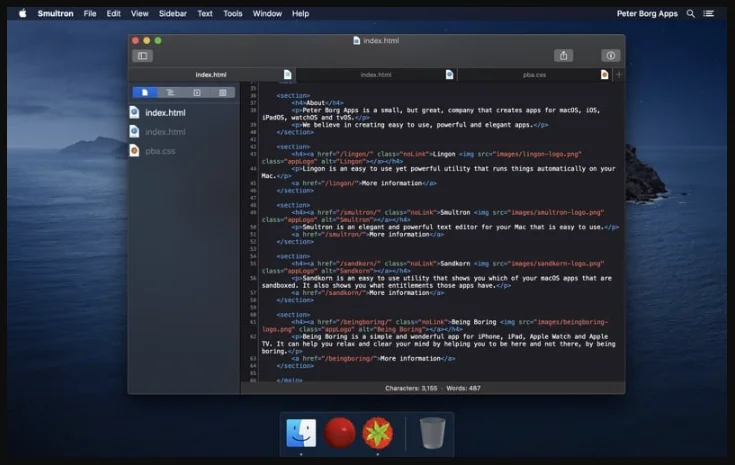Viewport: 735px width, 465px height.
Task: Open the red ball app in Dock
Action: pos(340,433)
